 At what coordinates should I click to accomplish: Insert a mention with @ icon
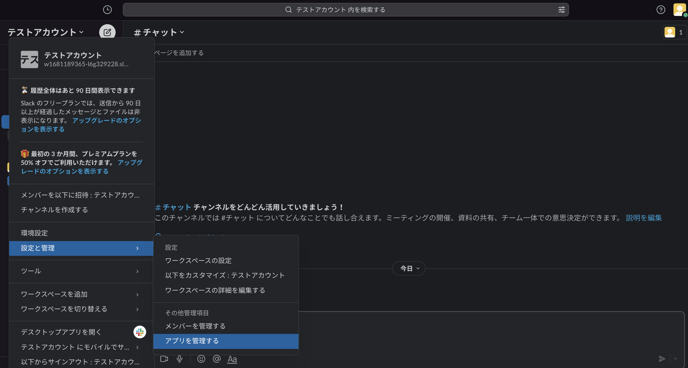(x=216, y=359)
